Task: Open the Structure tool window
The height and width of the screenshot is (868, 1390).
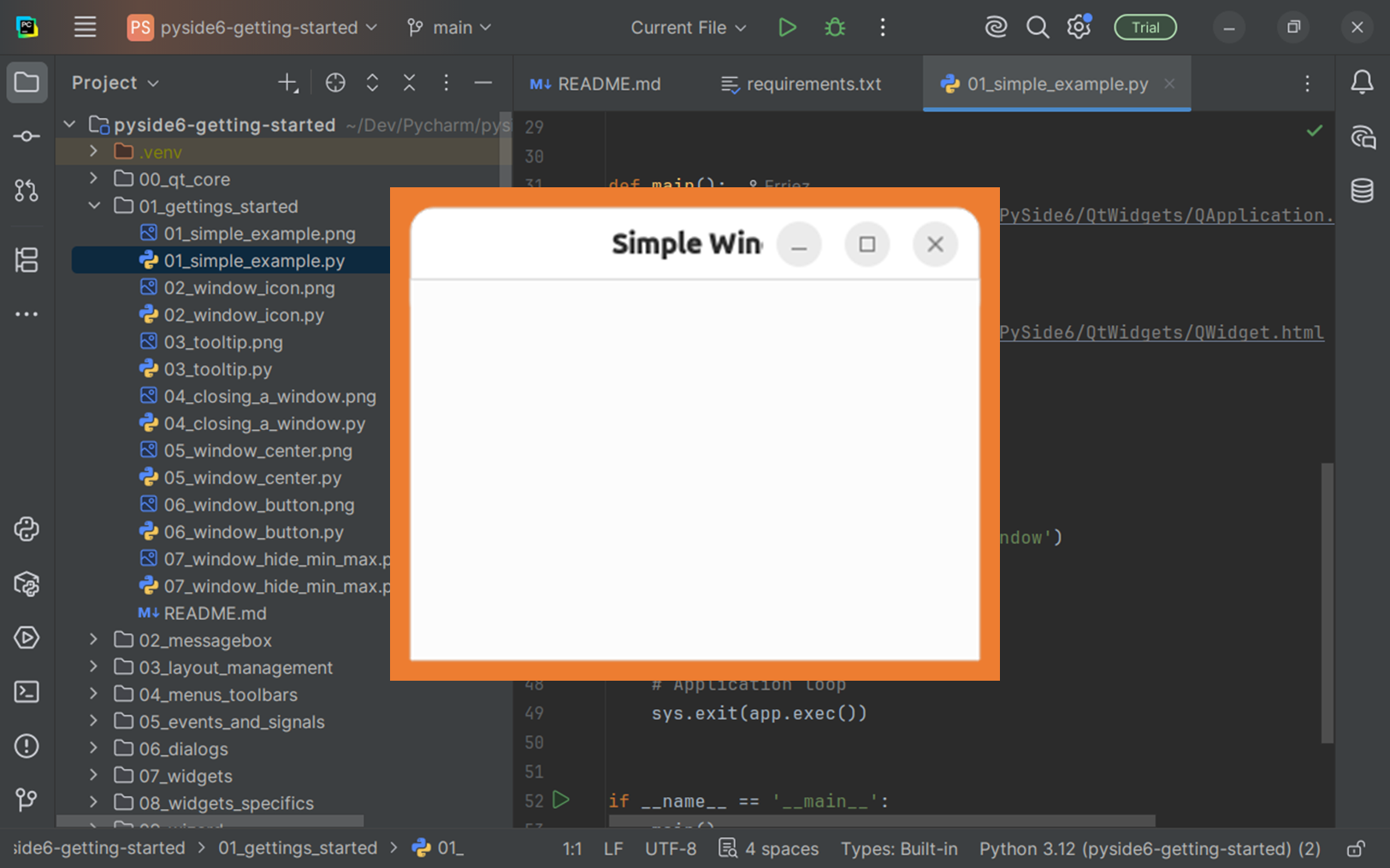Action: 27,259
